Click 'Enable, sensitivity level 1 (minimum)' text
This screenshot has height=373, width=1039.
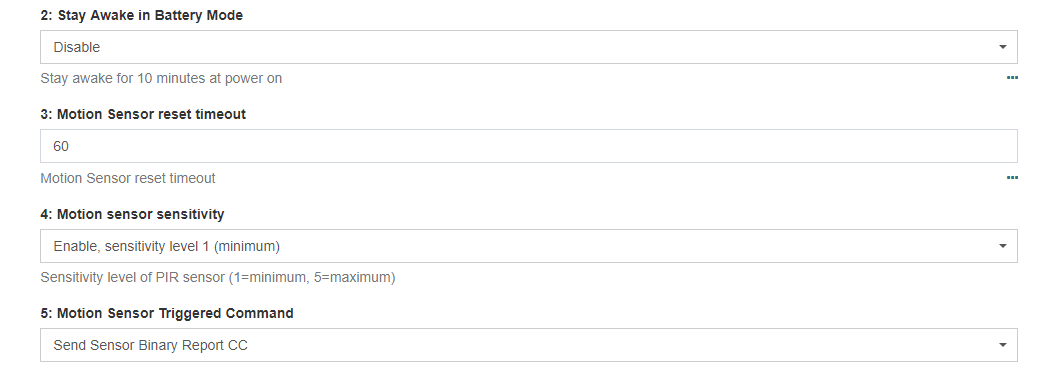click(x=166, y=246)
